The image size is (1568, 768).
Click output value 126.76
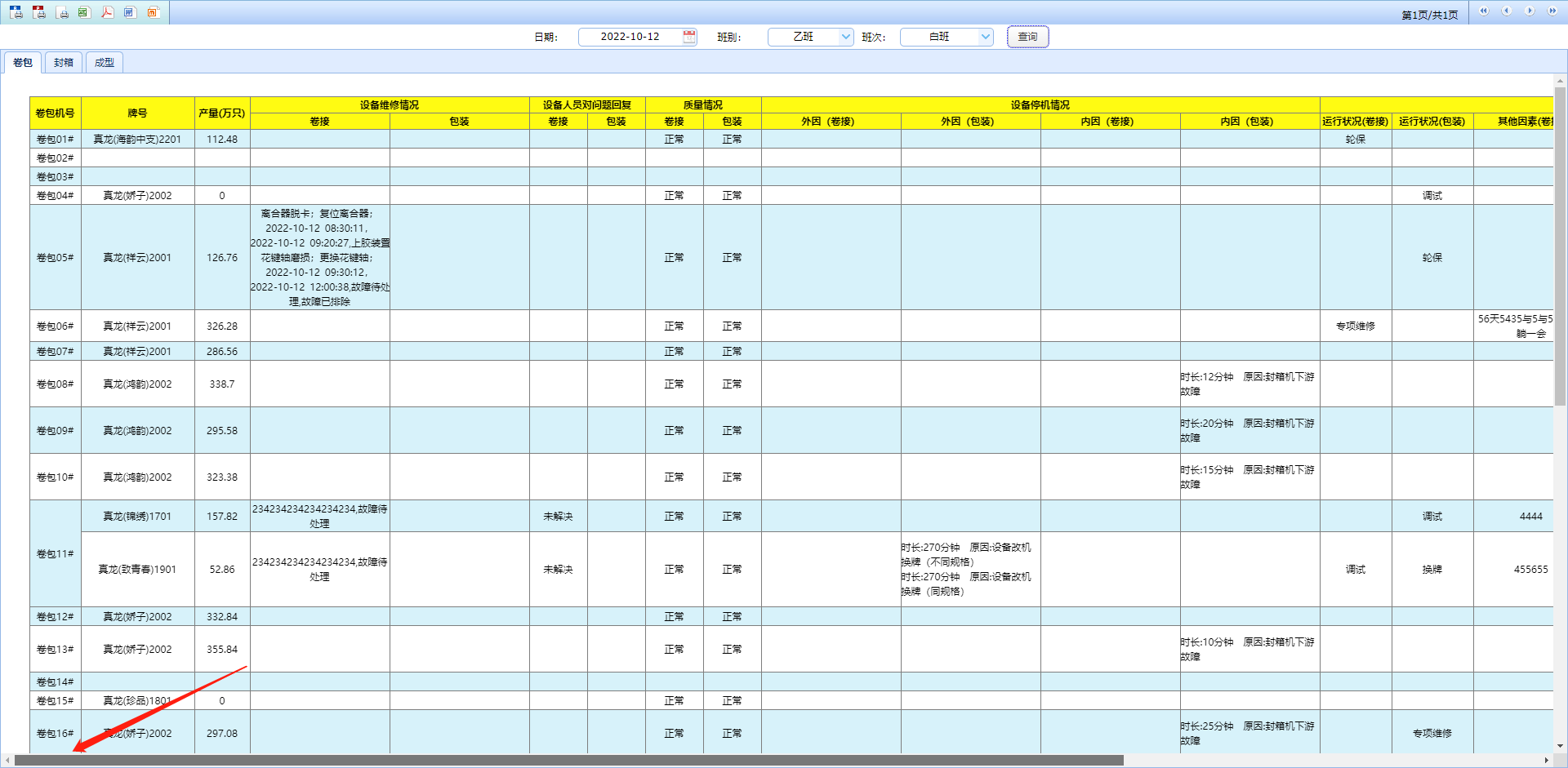[222, 258]
